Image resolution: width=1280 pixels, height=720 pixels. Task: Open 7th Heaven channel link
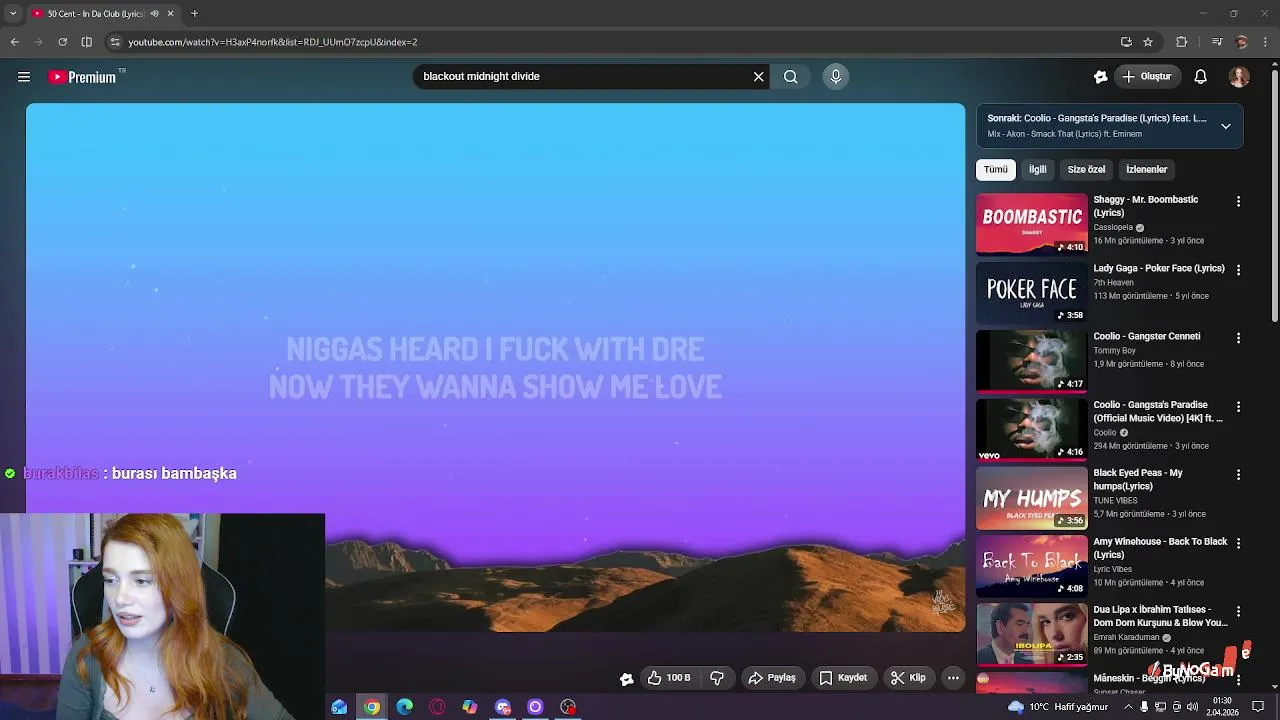tap(1113, 283)
